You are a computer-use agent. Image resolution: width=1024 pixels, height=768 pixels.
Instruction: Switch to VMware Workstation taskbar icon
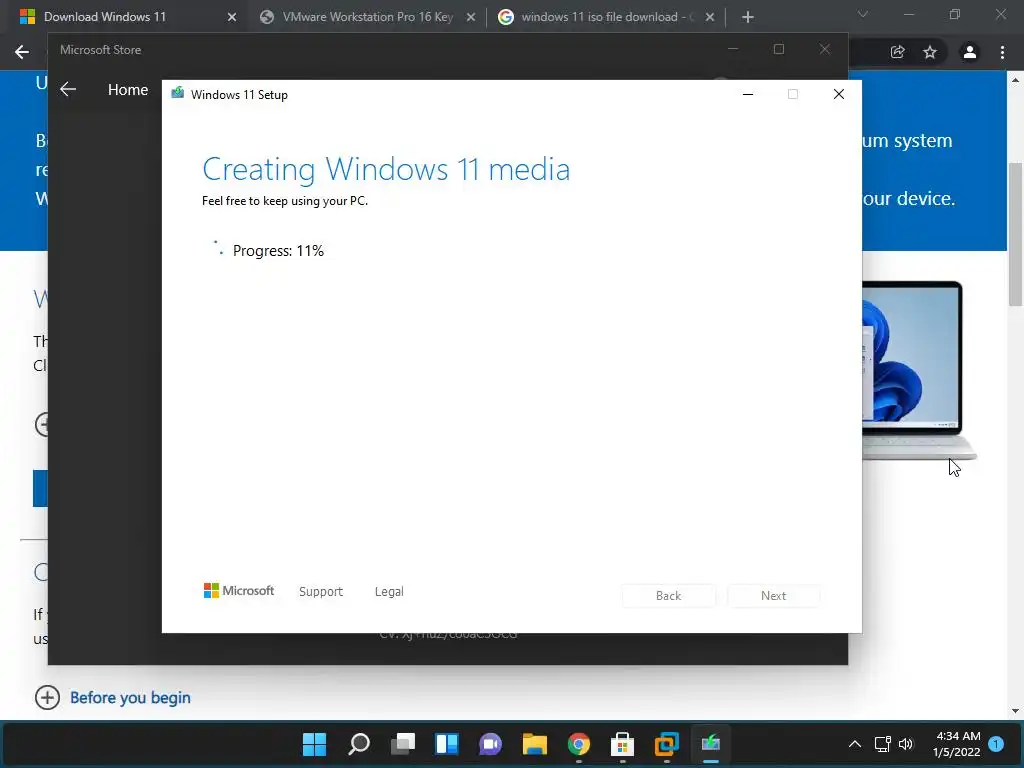pyautogui.click(x=667, y=743)
